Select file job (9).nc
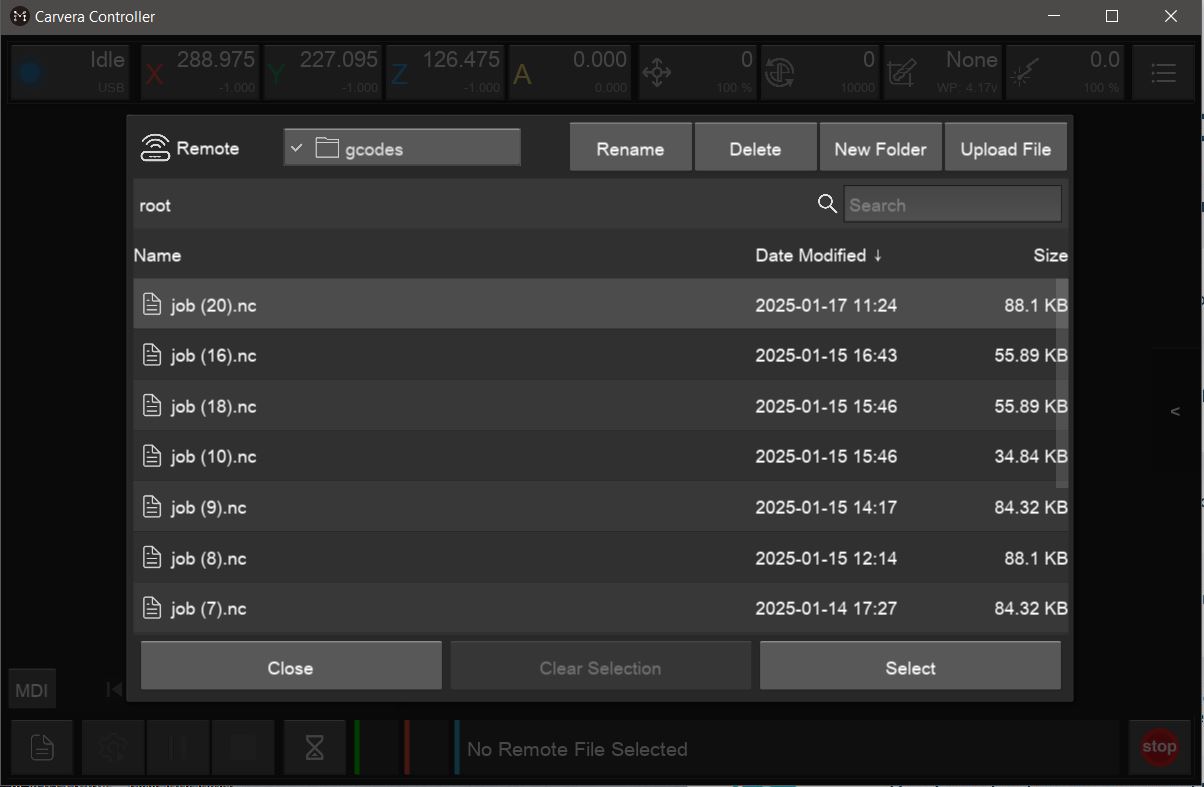Viewport: 1204px width, 787px height. pyautogui.click(x=600, y=507)
